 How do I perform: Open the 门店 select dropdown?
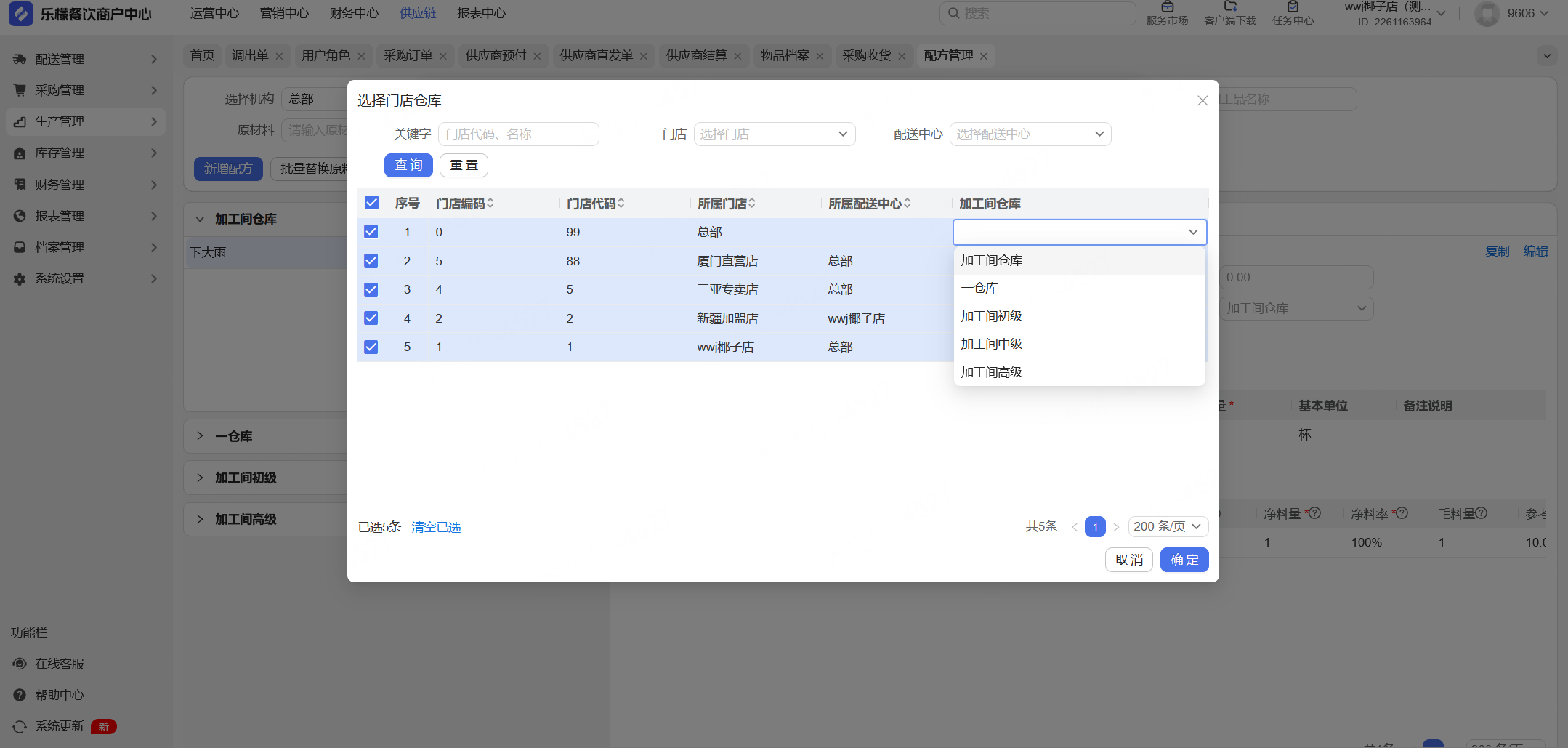pos(775,134)
